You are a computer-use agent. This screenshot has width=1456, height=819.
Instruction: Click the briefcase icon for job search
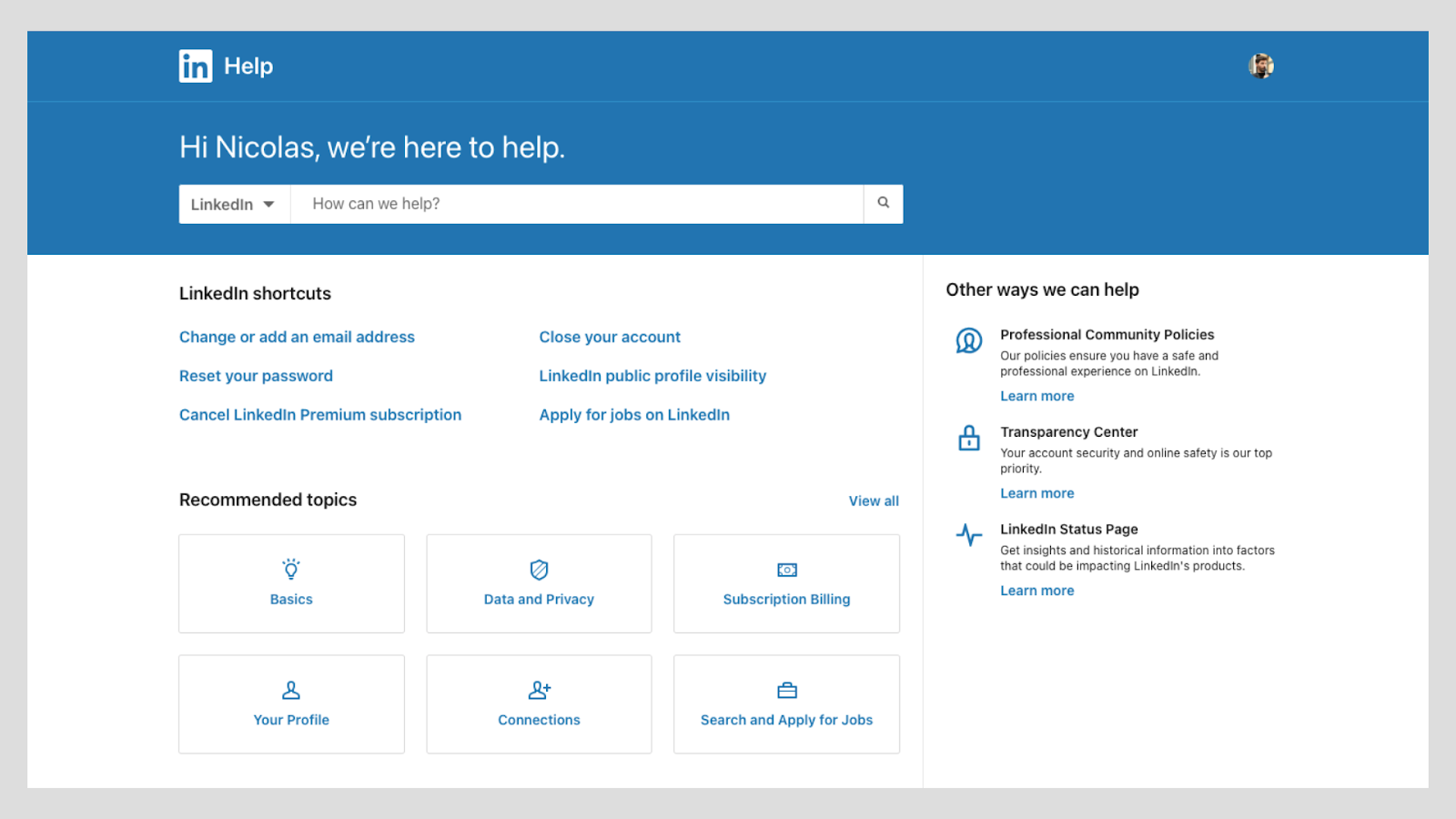787,691
